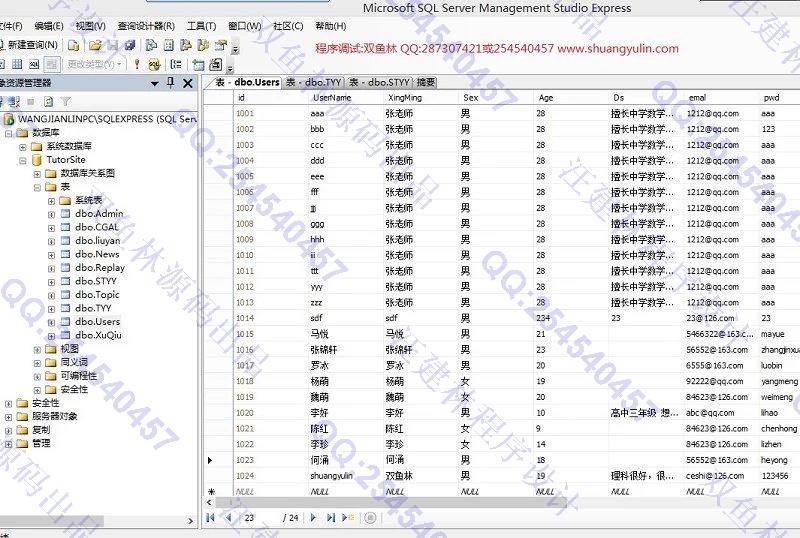
Task: Select dbo.XuQiu table in the tree
Action: point(98,335)
